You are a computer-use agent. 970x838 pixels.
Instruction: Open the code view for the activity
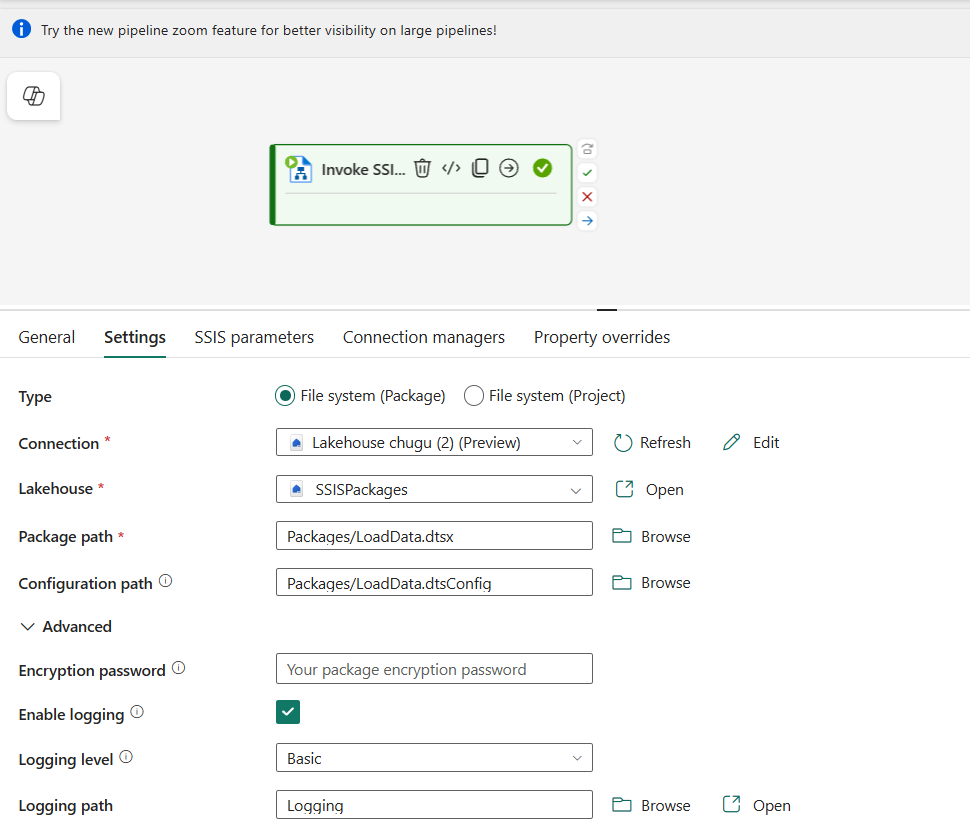coord(451,169)
